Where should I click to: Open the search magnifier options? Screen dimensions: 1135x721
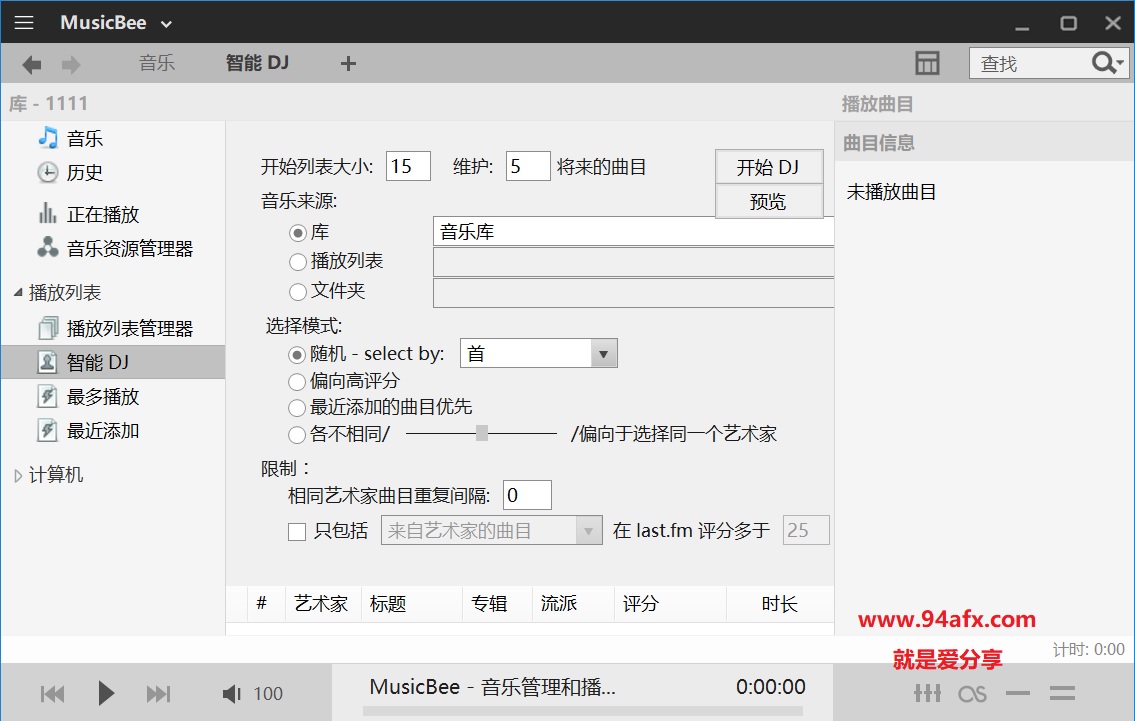(1107, 64)
